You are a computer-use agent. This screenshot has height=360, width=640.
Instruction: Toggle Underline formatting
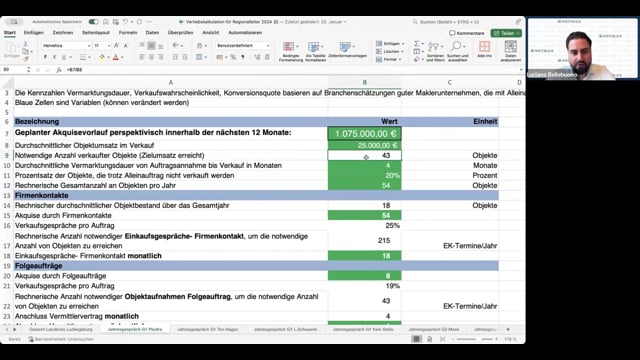(64, 57)
